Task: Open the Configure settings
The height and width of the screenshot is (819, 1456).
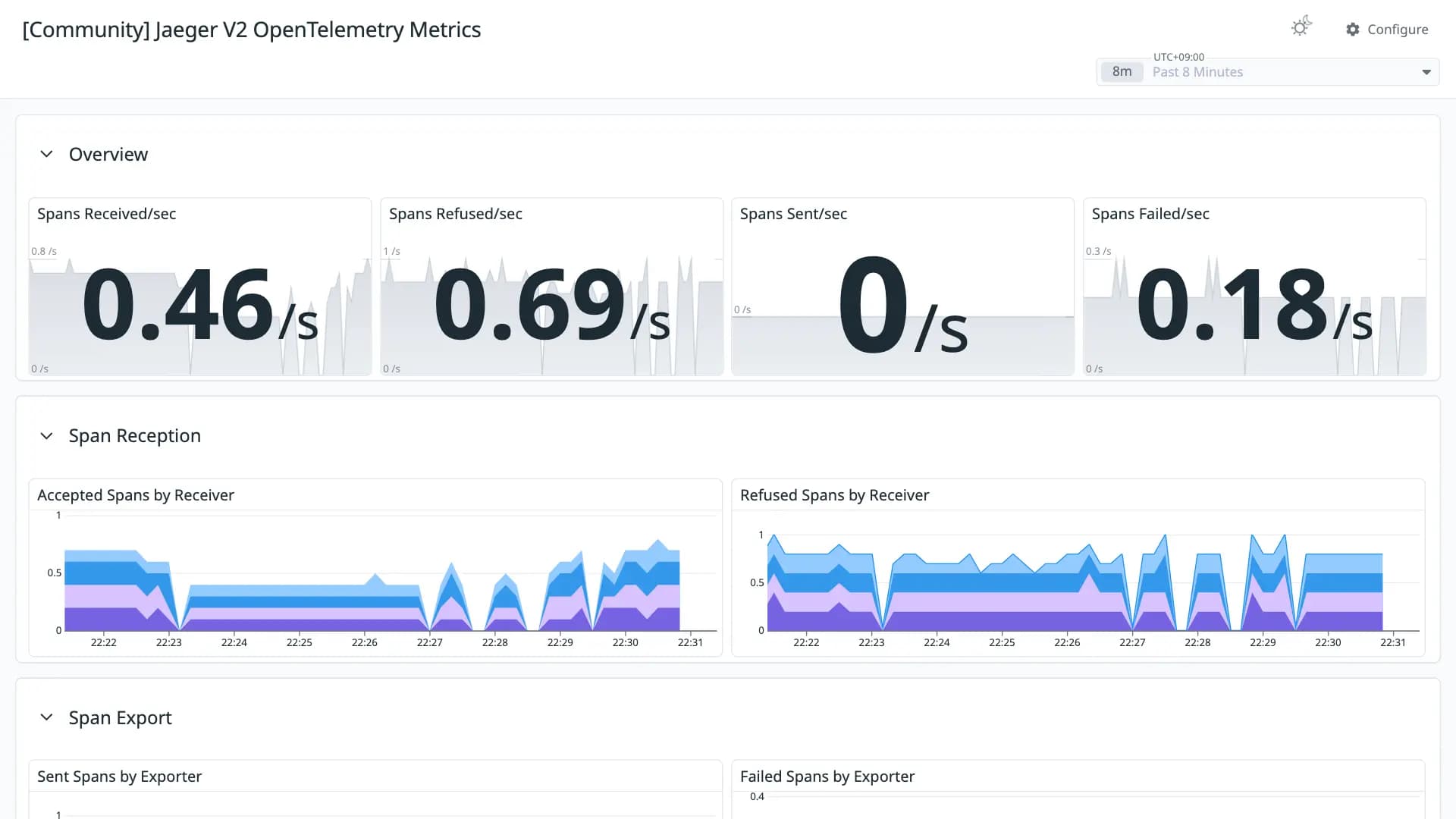Action: [1387, 30]
